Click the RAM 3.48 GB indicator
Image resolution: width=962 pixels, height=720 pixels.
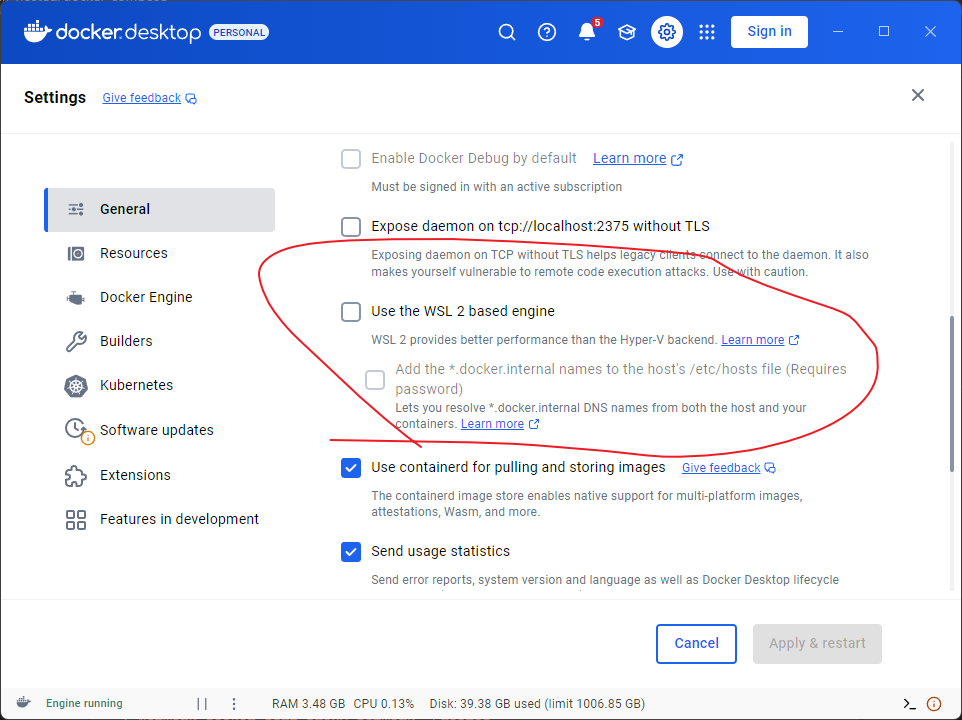(308, 704)
